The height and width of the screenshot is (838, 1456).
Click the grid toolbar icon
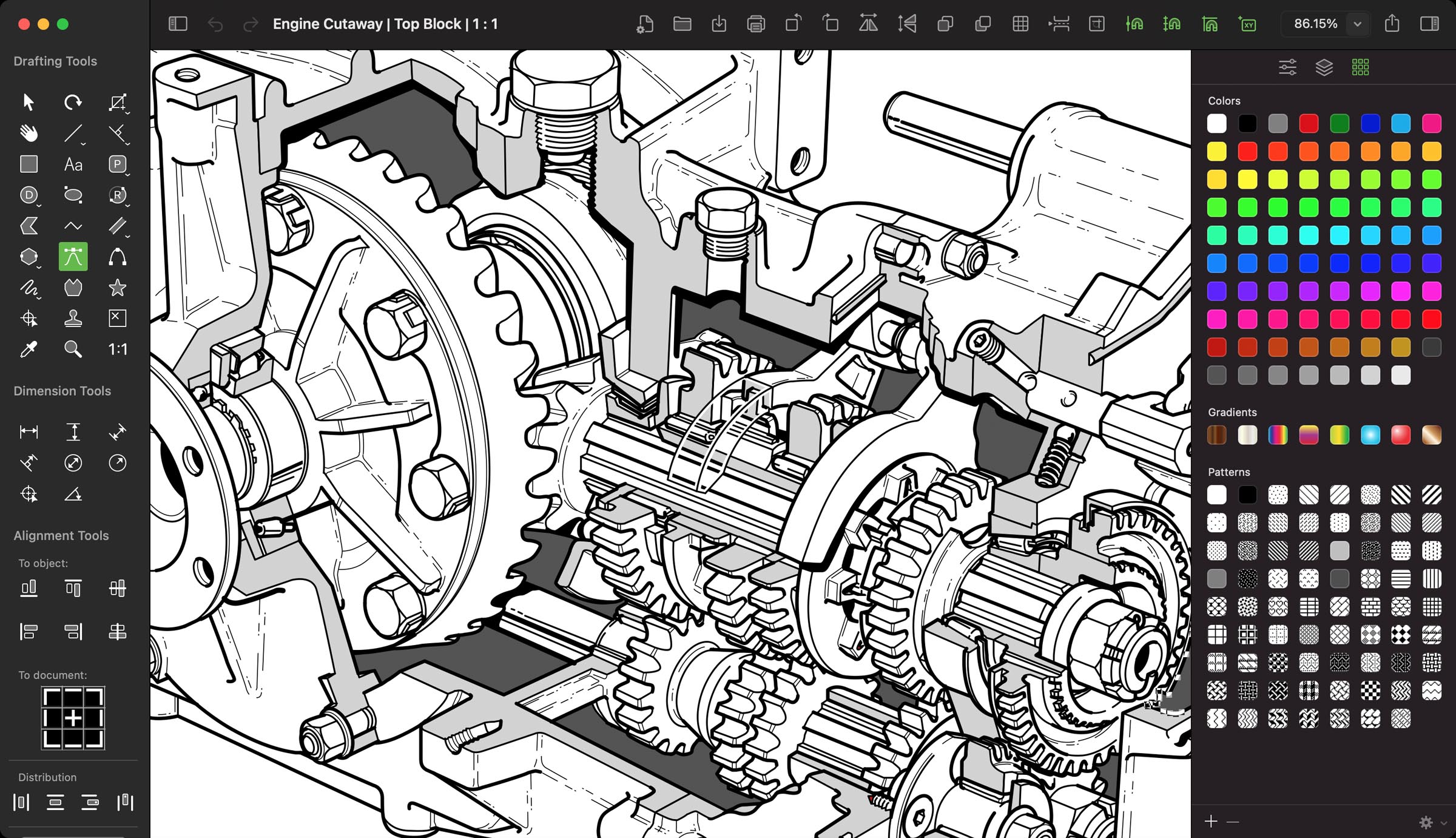(x=1021, y=24)
